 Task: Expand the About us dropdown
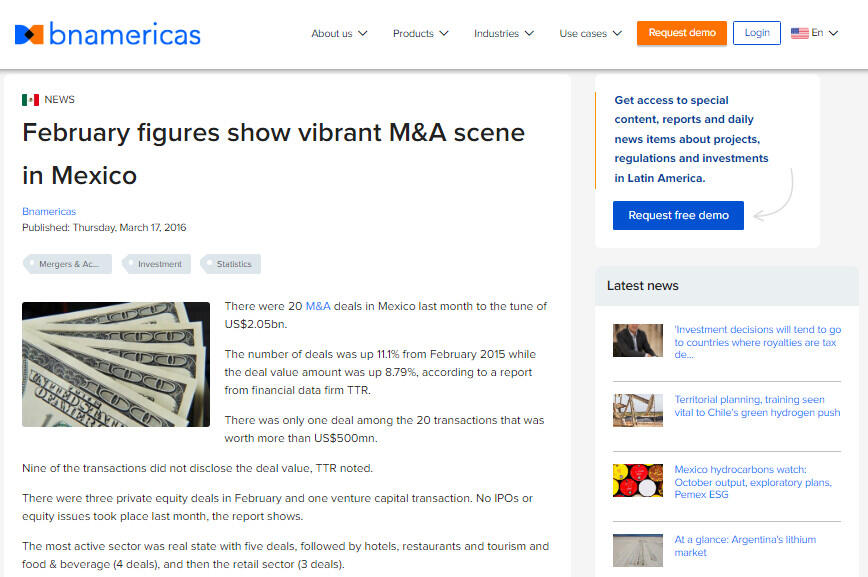coord(339,33)
